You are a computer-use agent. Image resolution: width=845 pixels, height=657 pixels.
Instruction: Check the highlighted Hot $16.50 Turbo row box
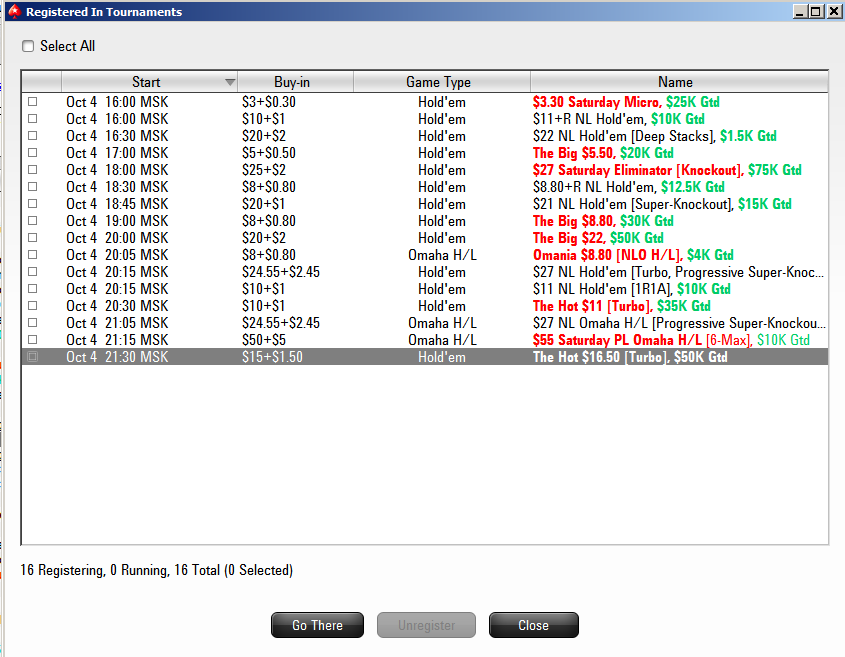33,357
